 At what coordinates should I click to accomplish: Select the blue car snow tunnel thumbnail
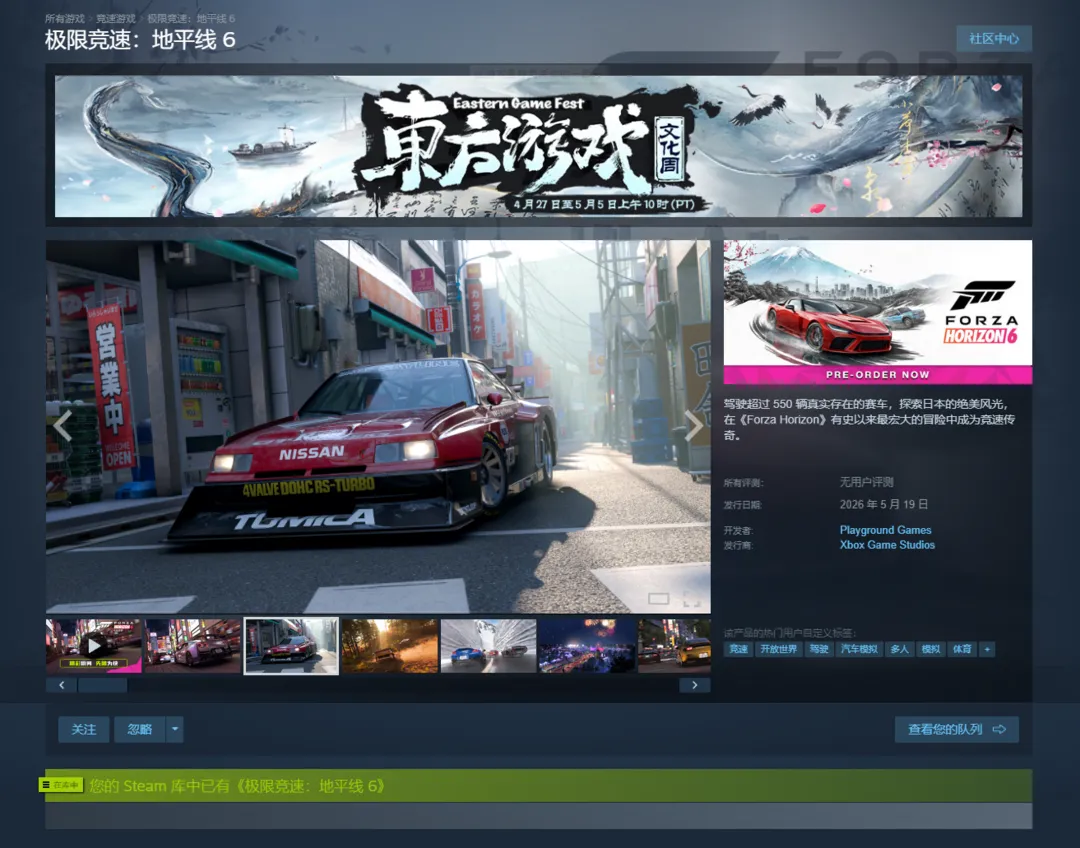tap(488, 645)
